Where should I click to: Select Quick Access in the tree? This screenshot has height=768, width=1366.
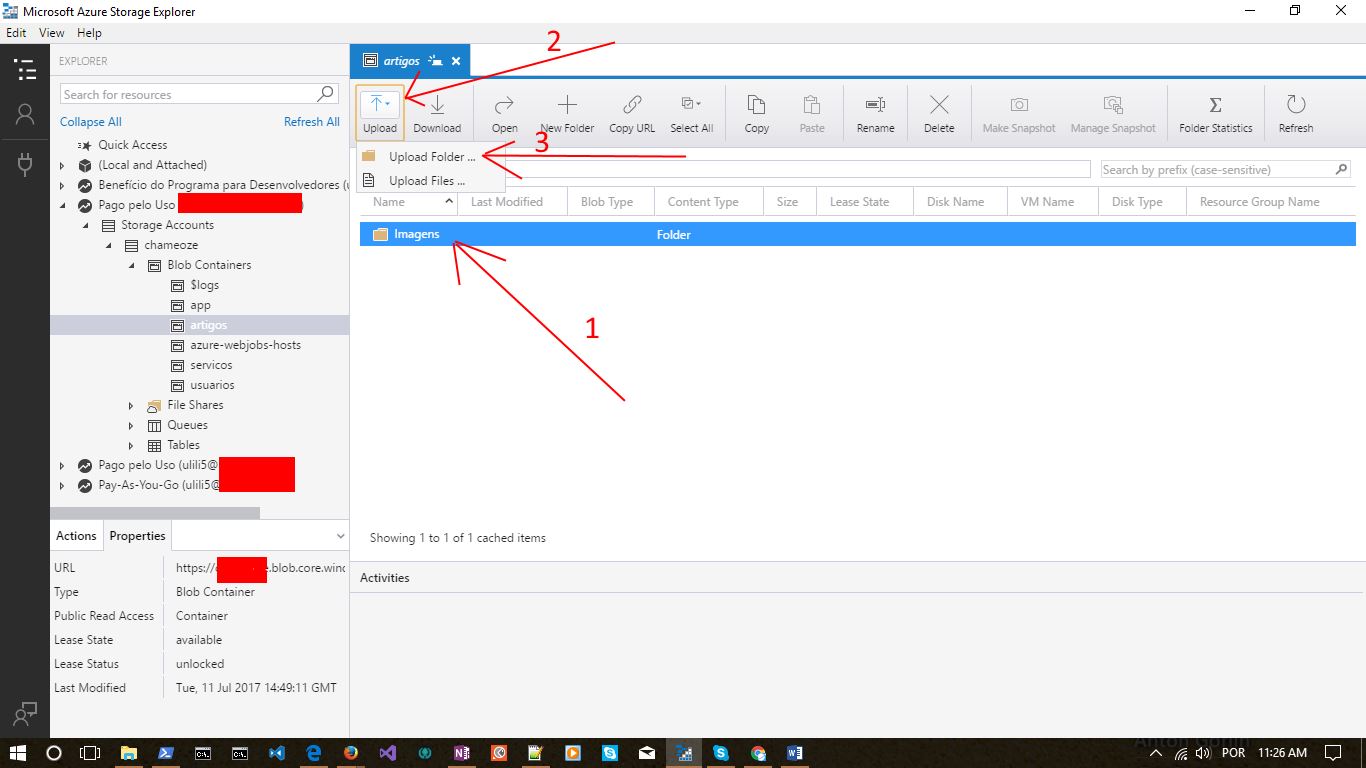[x=132, y=145]
